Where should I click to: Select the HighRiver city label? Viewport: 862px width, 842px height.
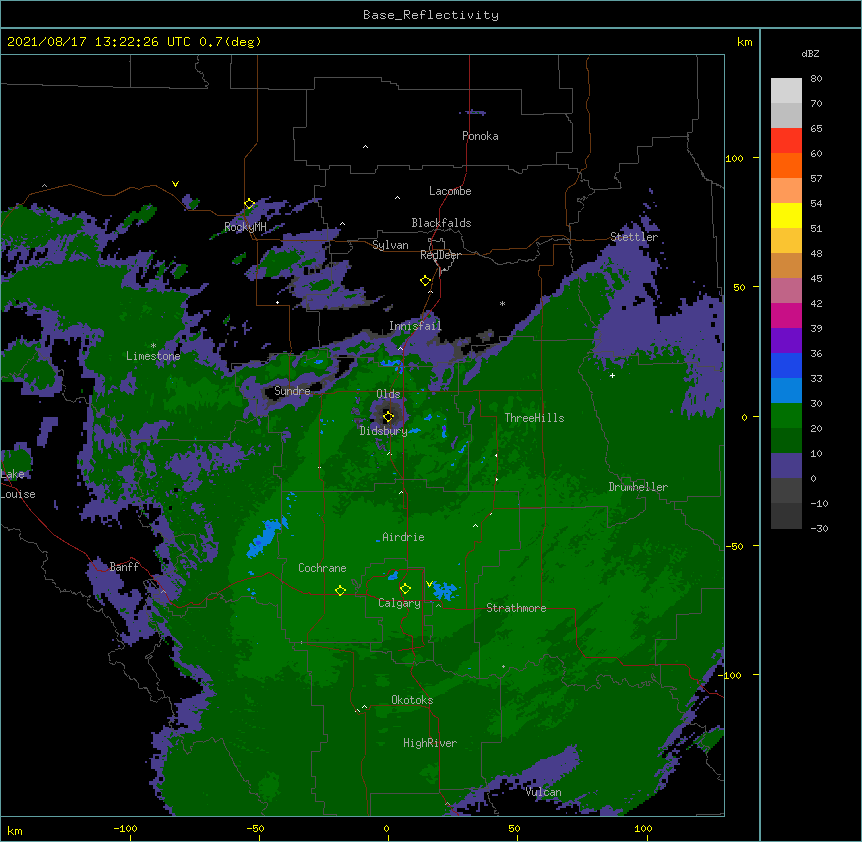pos(430,743)
